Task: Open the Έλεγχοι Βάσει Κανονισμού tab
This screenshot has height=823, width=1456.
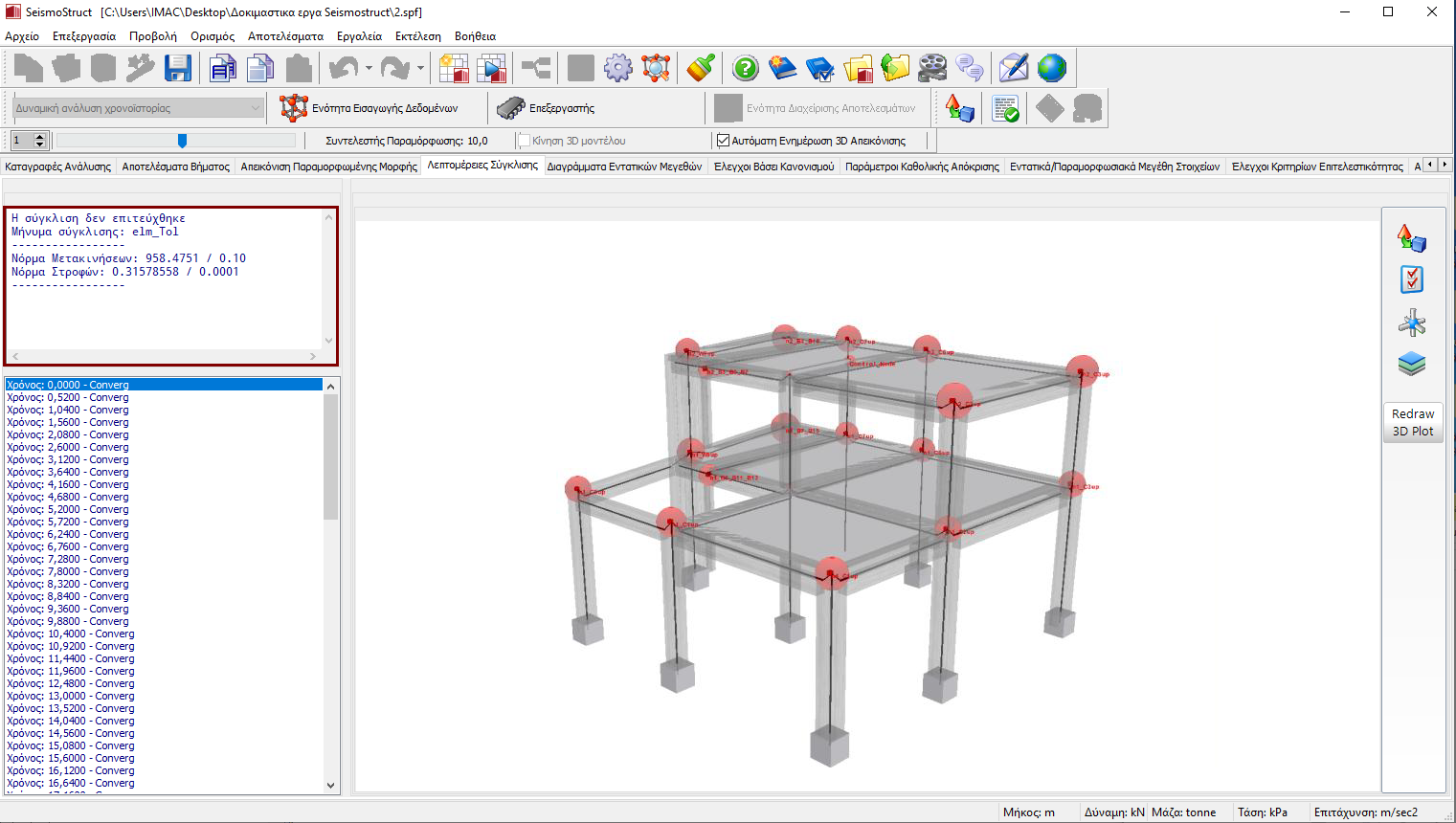Action: (773, 167)
